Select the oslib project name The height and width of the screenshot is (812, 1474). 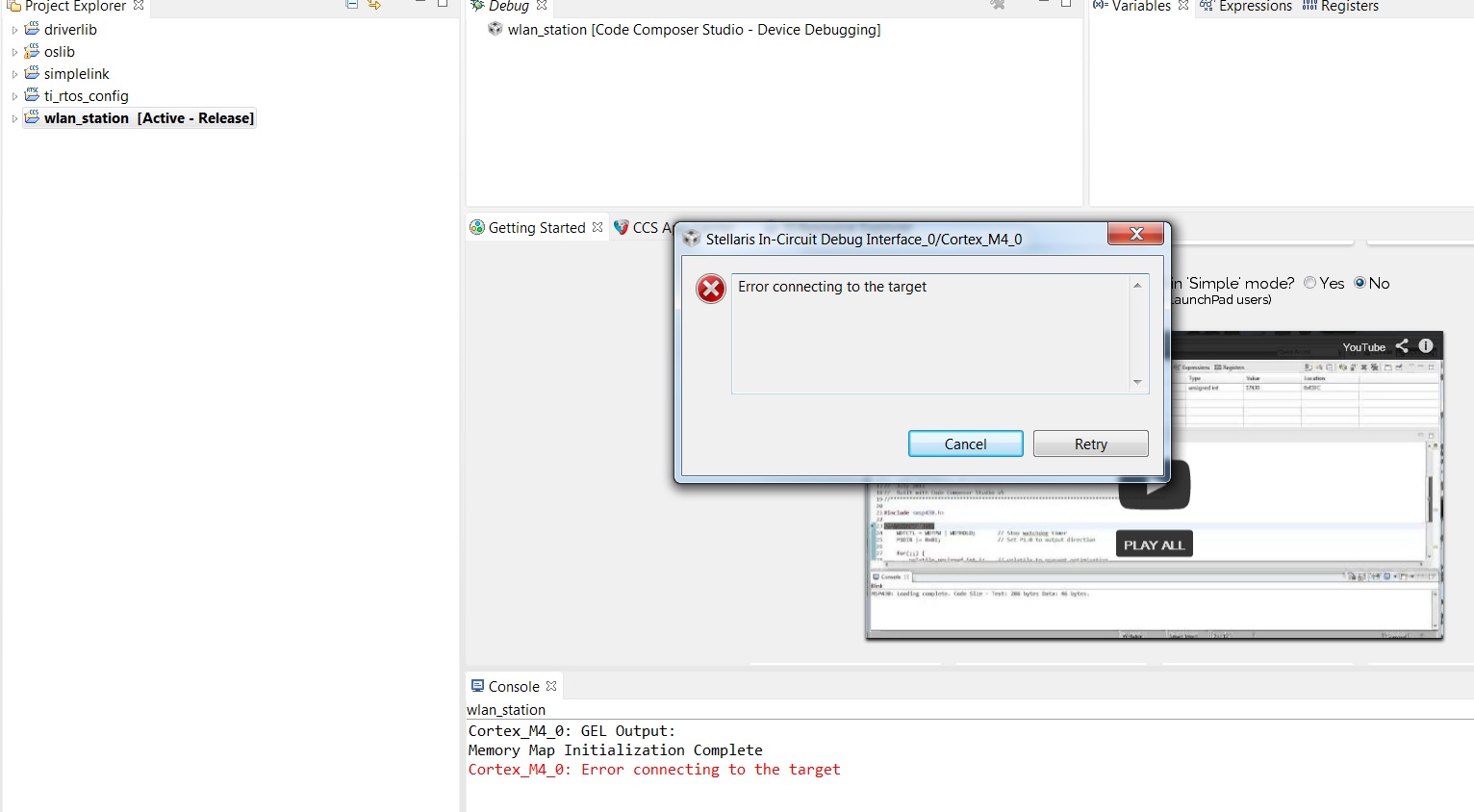coord(60,52)
